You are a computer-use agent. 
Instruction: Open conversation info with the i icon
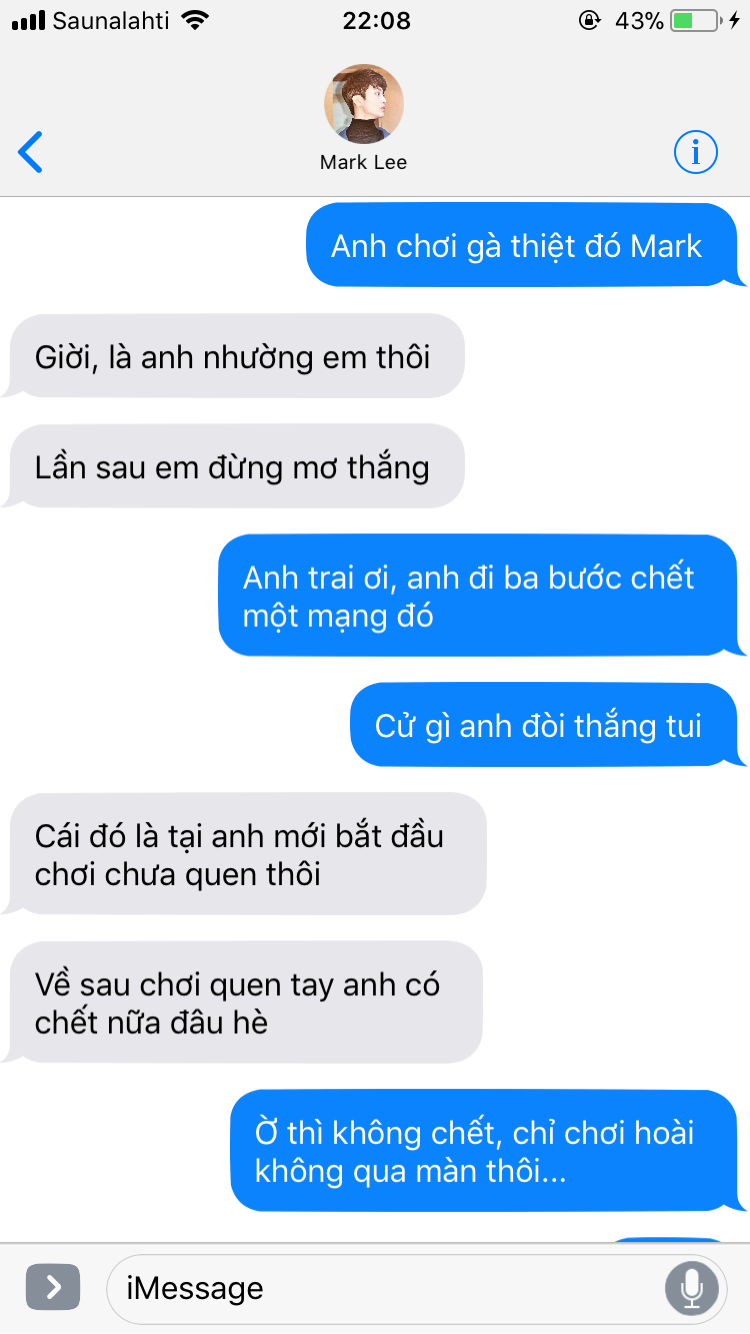pyautogui.click(x=696, y=152)
